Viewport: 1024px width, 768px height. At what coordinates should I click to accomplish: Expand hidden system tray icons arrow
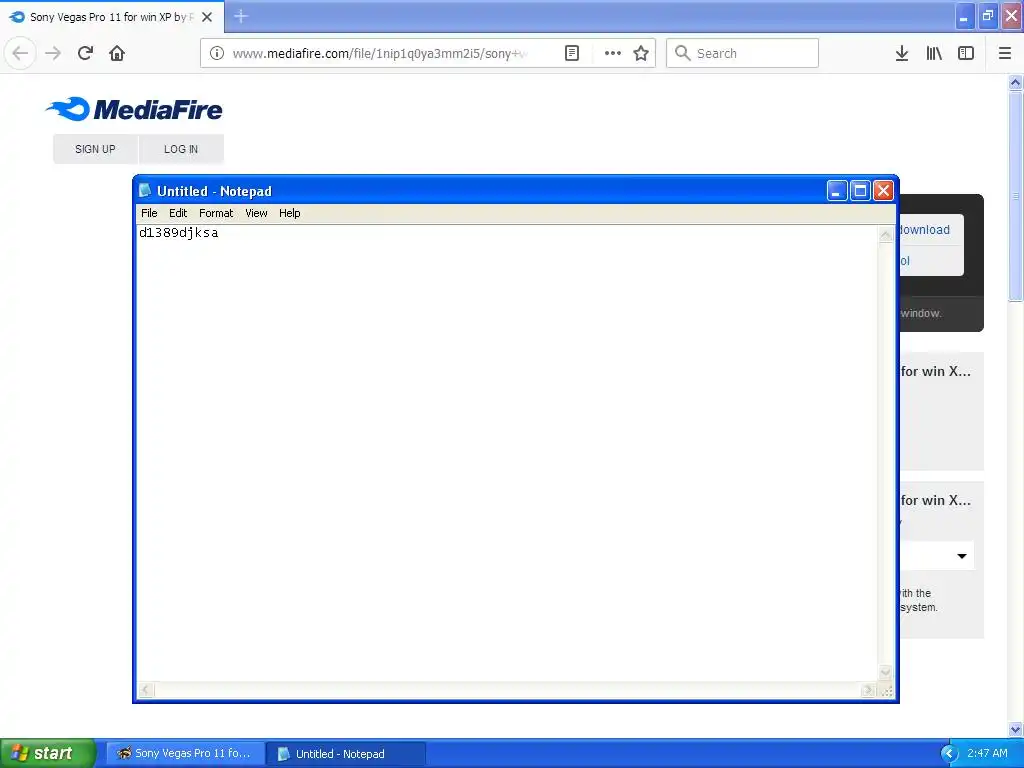tap(949, 754)
